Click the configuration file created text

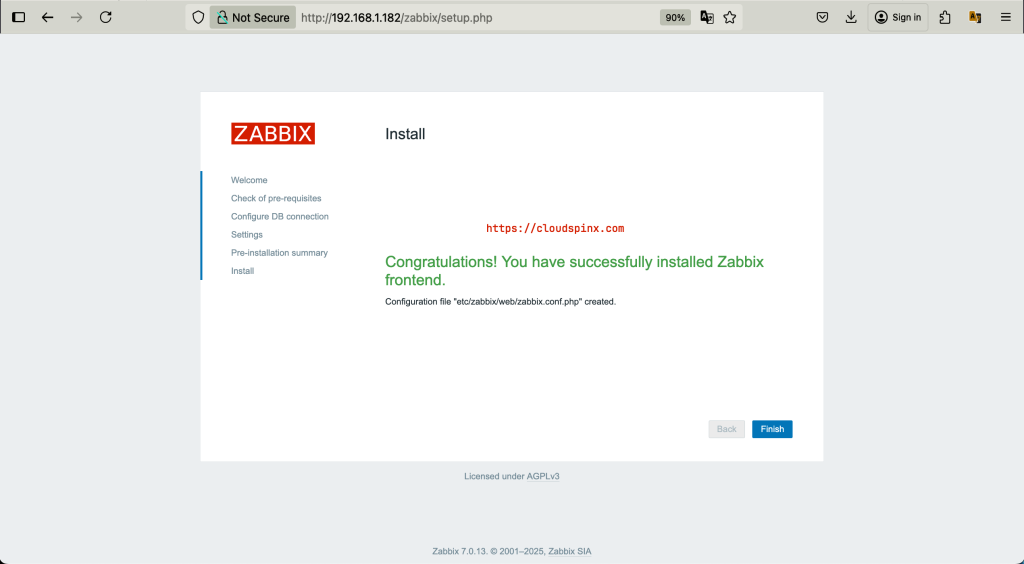pos(500,302)
